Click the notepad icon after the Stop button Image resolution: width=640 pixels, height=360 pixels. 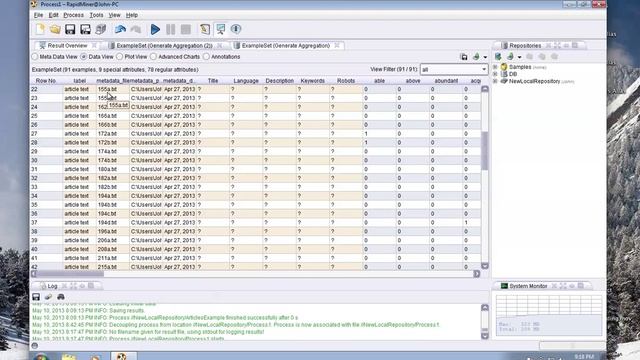pos(205,29)
